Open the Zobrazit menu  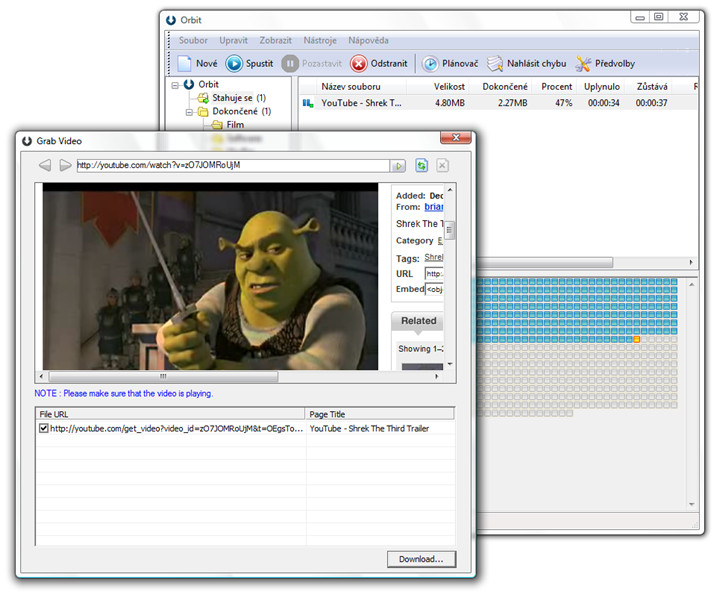coord(276,40)
